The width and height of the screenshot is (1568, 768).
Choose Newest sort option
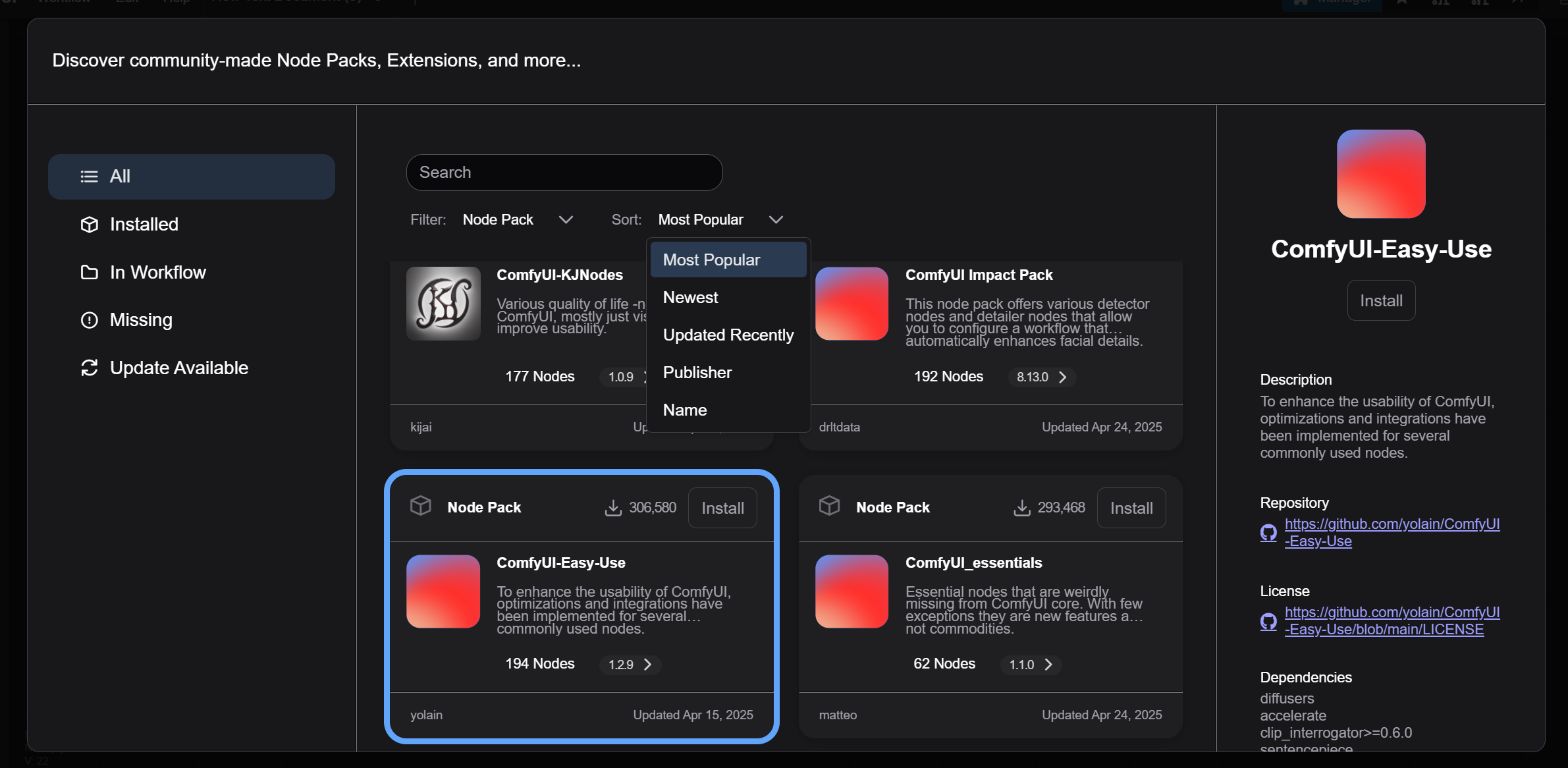coord(728,297)
